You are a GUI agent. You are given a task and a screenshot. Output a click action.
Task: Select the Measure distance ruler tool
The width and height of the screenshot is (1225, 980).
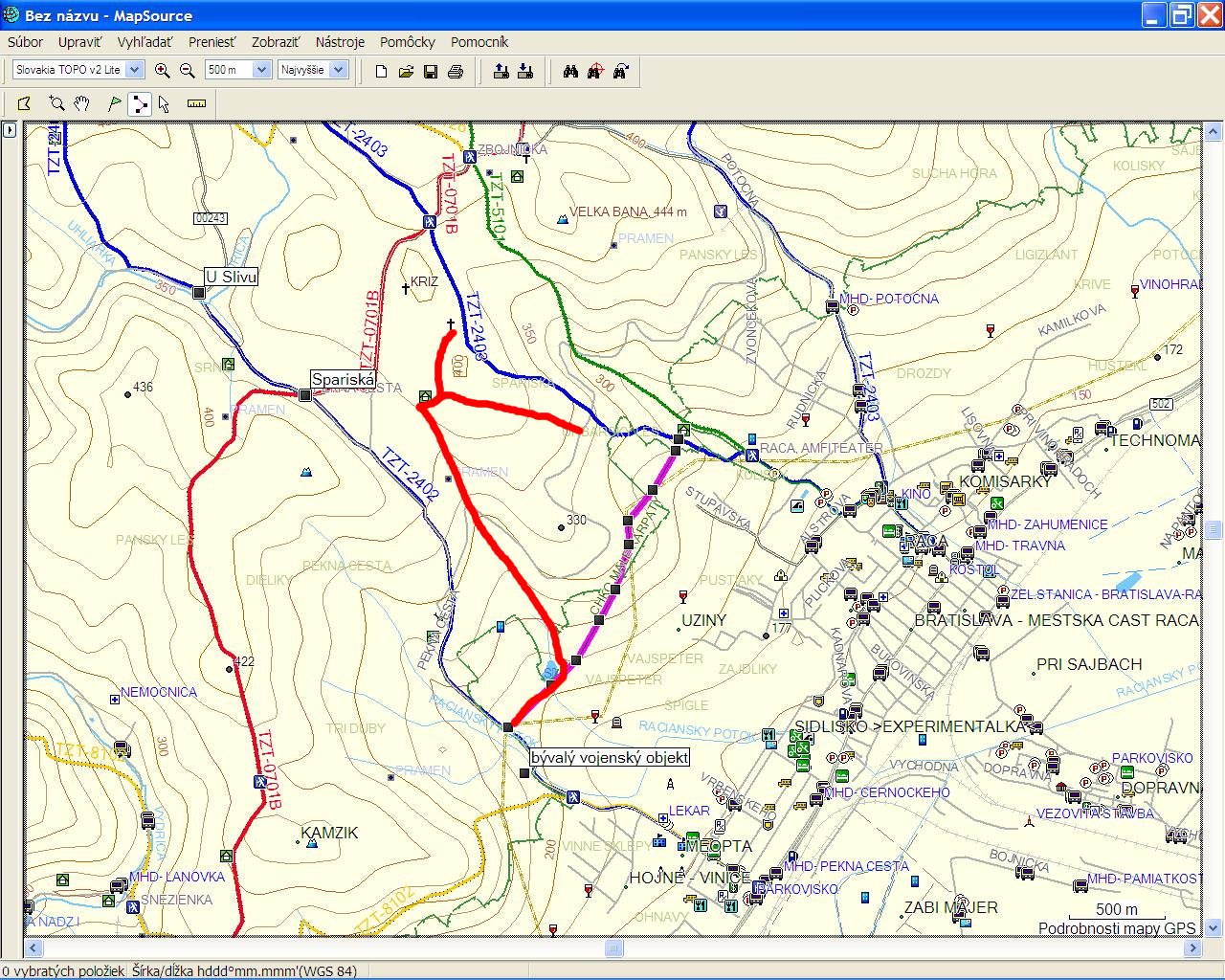(x=196, y=104)
